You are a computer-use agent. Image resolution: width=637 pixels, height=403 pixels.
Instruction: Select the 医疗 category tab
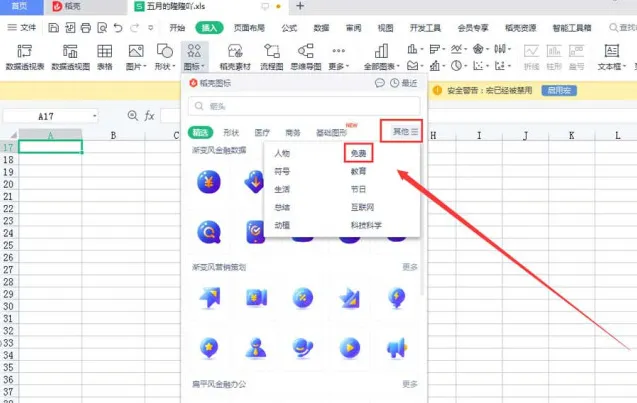262,132
